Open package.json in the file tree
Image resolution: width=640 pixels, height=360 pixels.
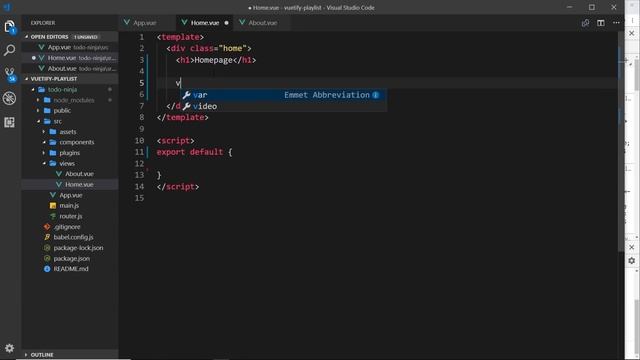(70, 258)
